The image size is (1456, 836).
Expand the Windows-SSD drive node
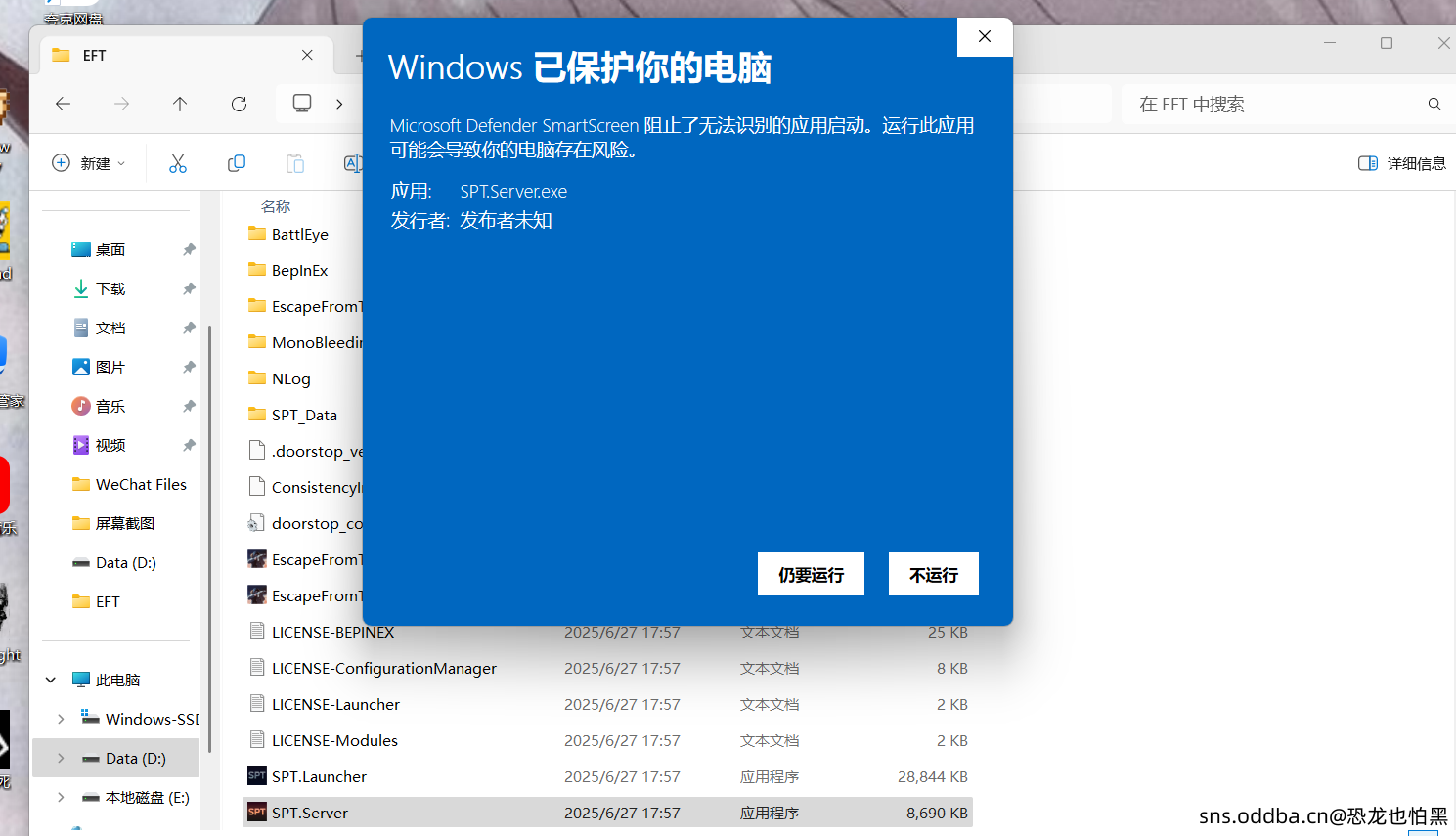click(x=61, y=719)
